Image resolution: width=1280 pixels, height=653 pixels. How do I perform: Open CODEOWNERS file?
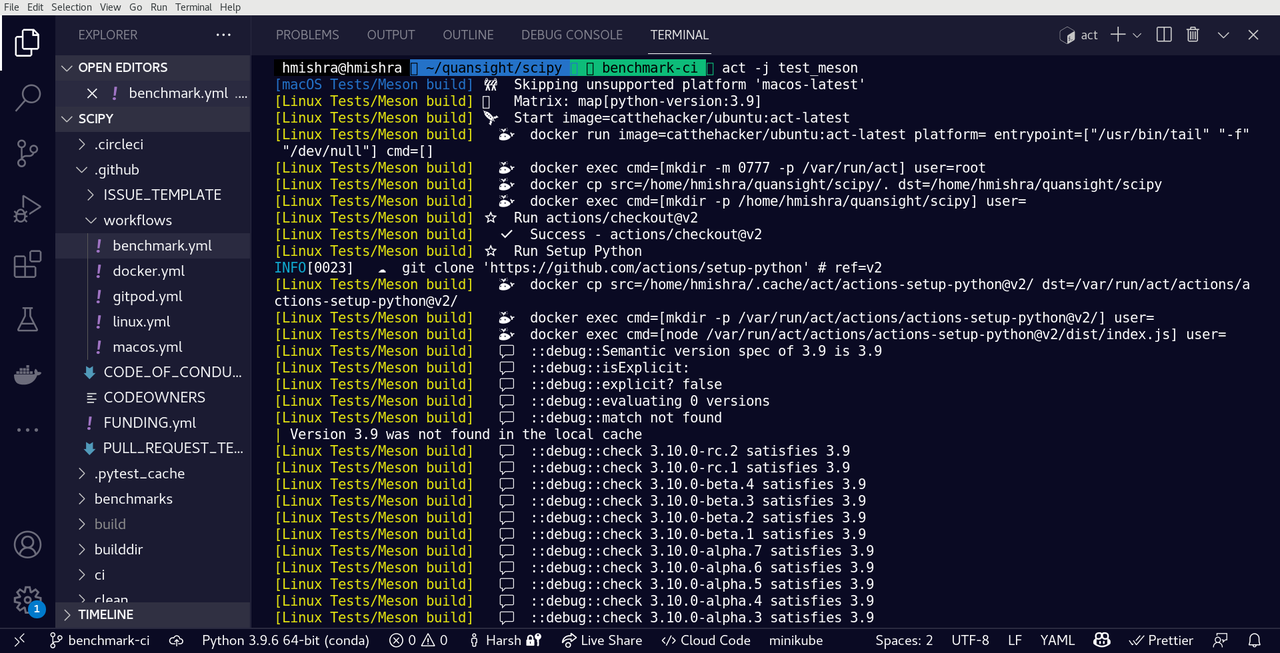(x=153, y=398)
